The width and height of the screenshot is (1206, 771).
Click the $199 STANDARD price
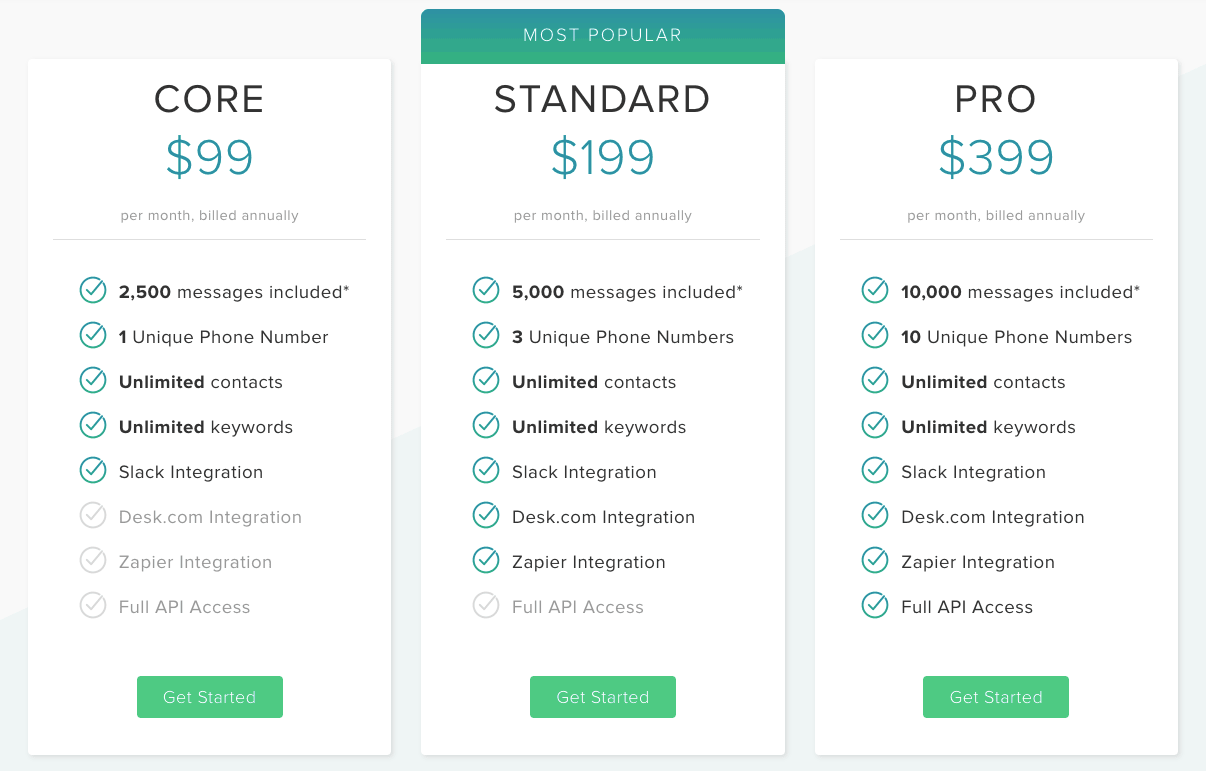point(602,157)
